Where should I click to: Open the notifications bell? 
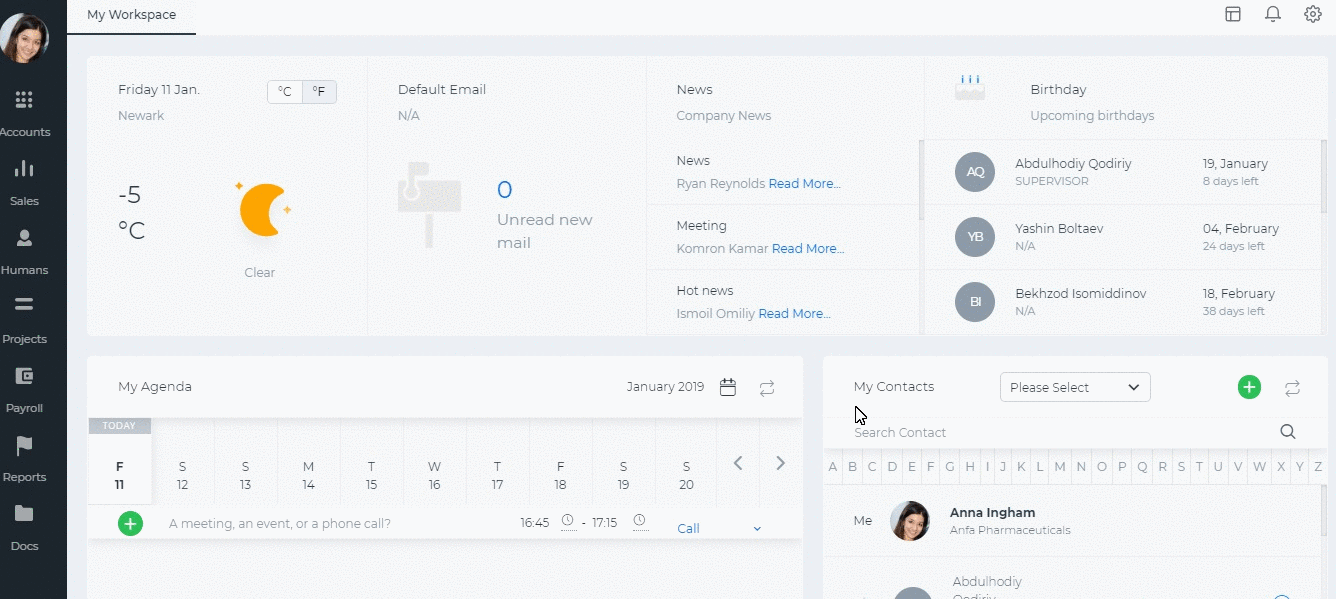tap(1273, 14)
